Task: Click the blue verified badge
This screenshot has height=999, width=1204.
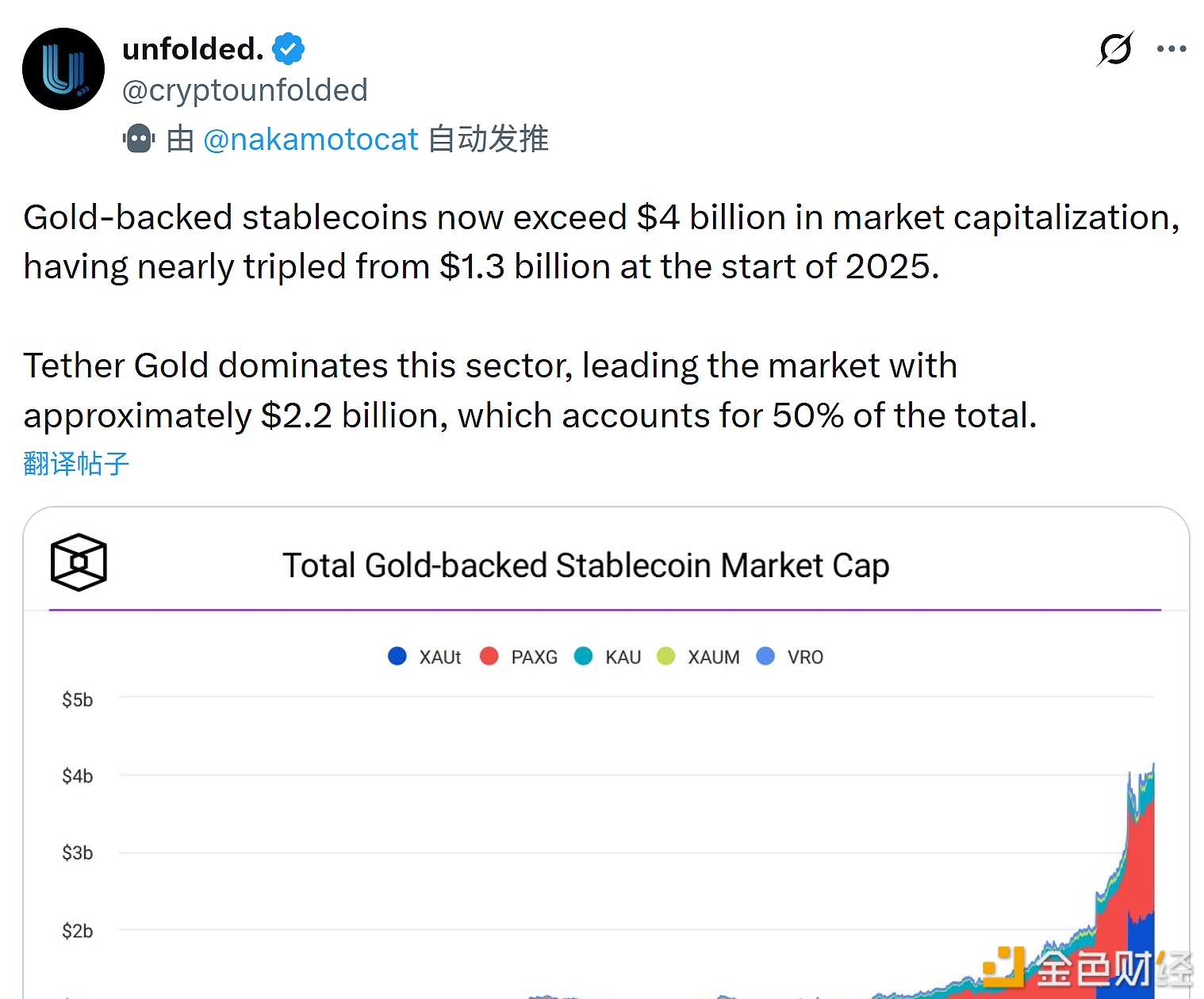Action: (288, 49)
